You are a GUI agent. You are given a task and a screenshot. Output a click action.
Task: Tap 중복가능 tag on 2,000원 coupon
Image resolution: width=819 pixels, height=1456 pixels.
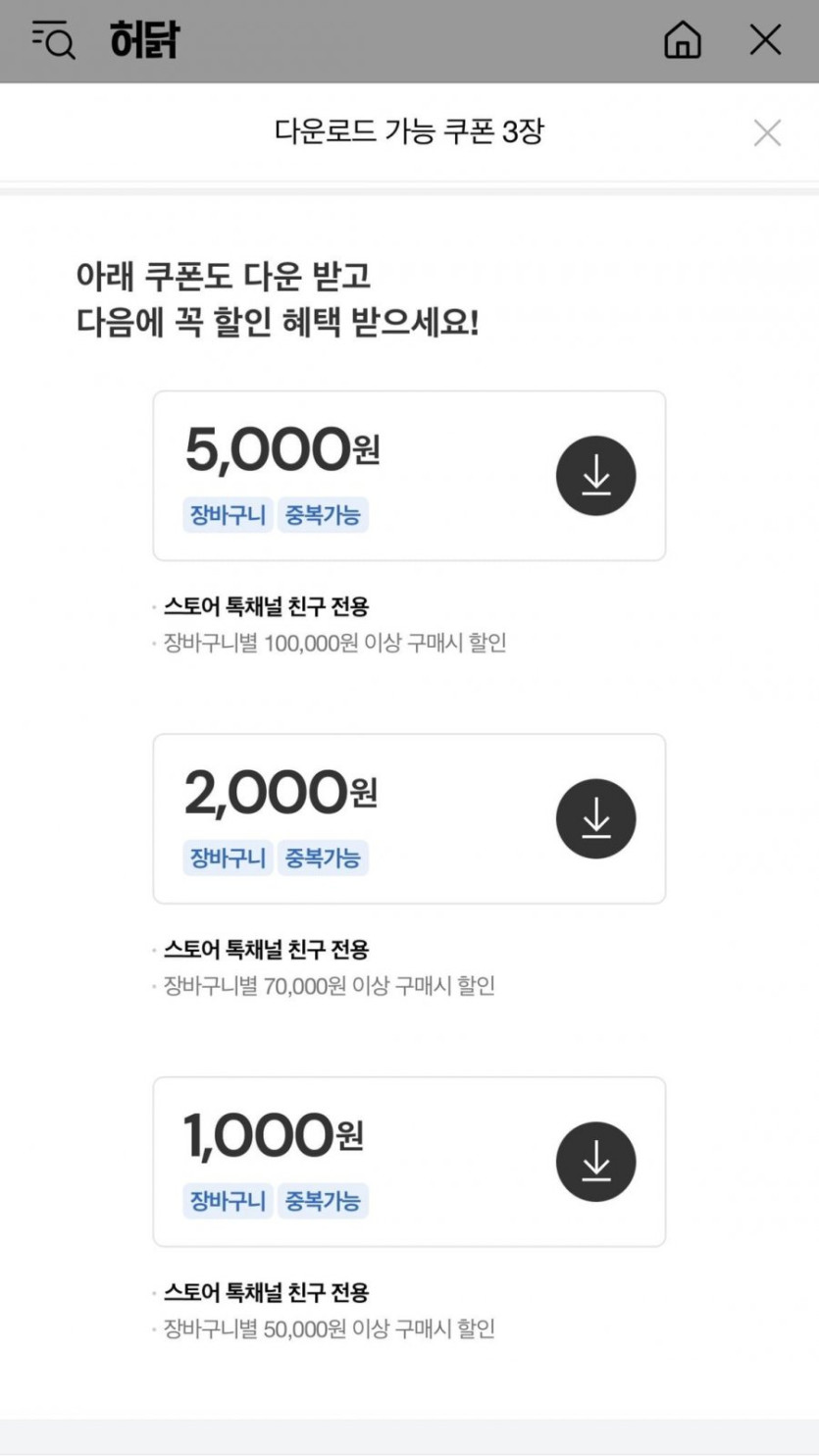click(x=323, y=858)
